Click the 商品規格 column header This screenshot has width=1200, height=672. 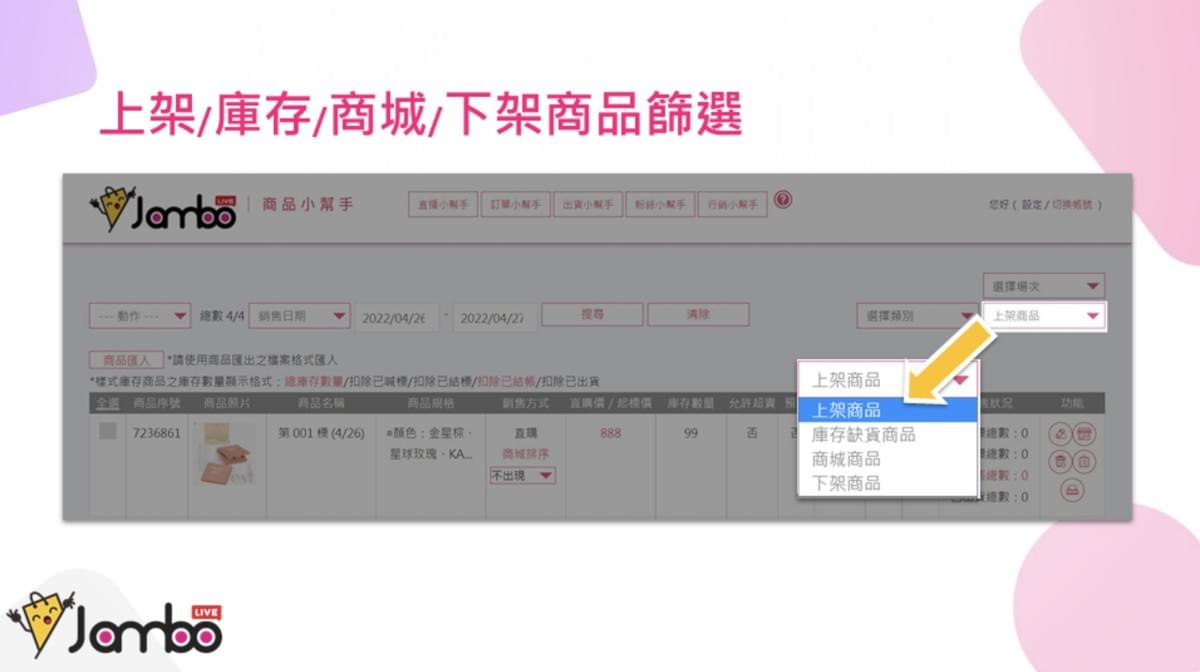431,403
